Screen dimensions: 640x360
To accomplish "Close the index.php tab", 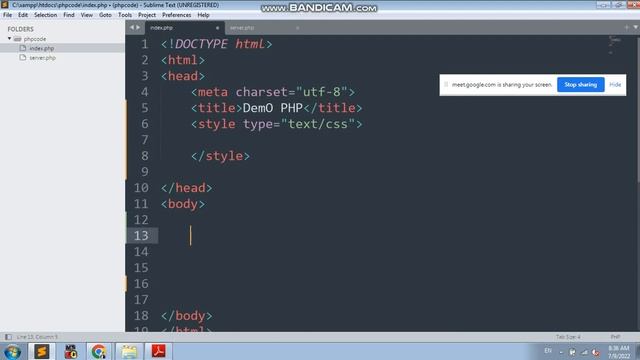I will click(x=217, y=28).
